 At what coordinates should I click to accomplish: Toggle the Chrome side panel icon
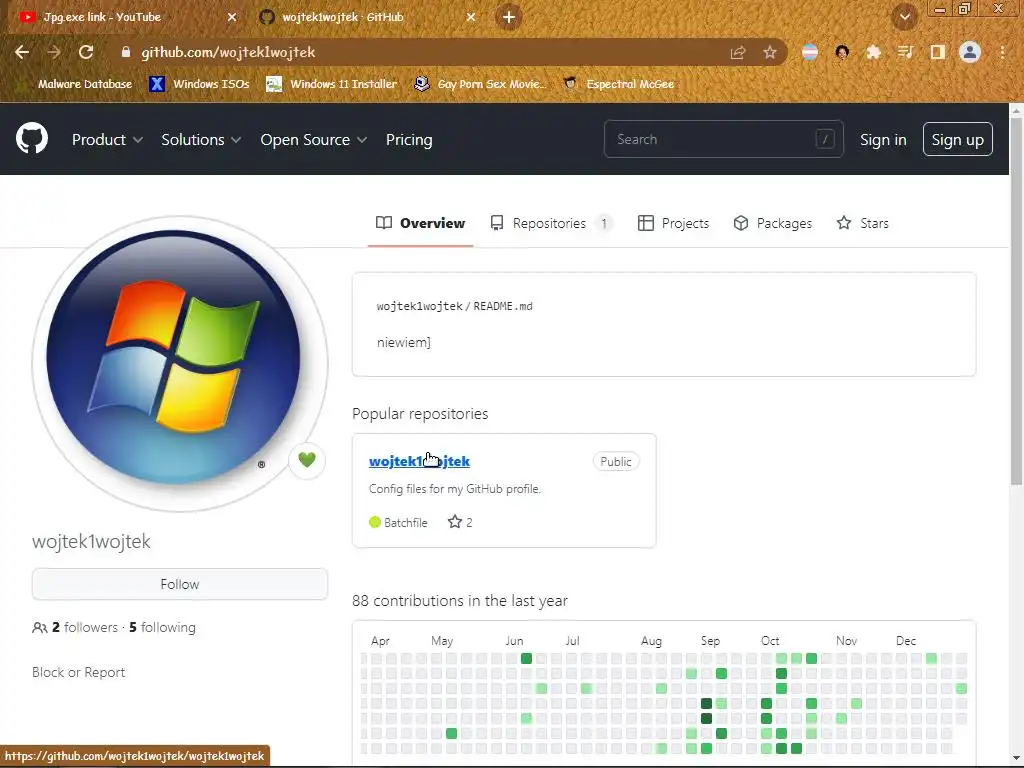(x=937, y=52)
